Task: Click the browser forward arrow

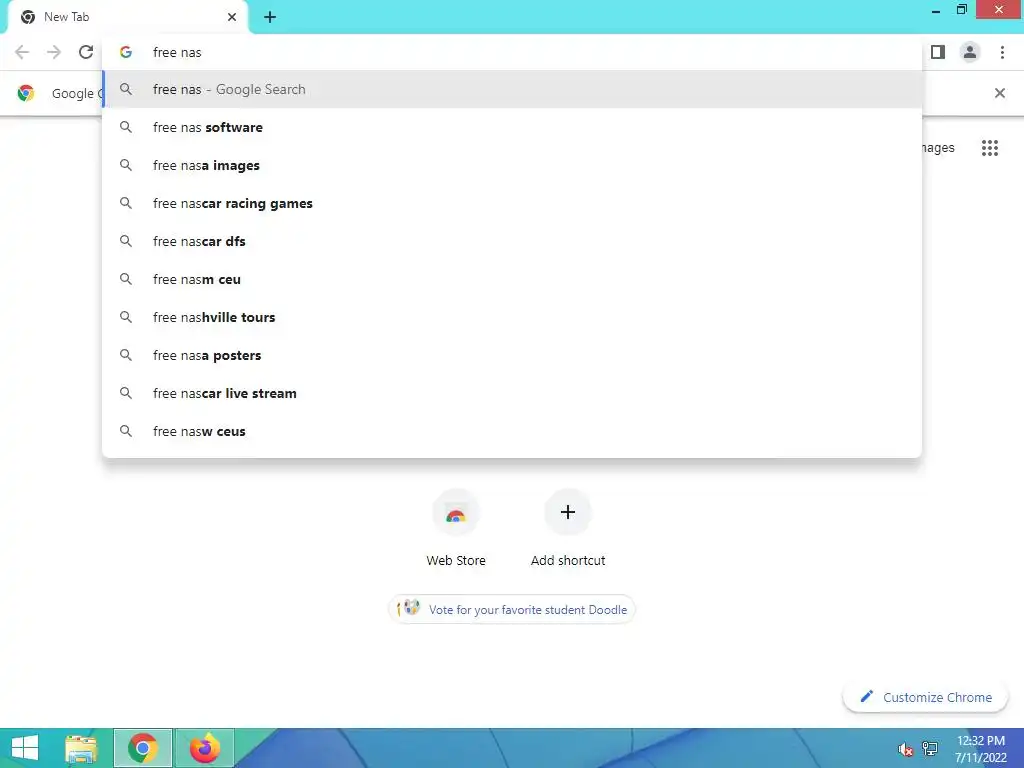Action: 54,52
